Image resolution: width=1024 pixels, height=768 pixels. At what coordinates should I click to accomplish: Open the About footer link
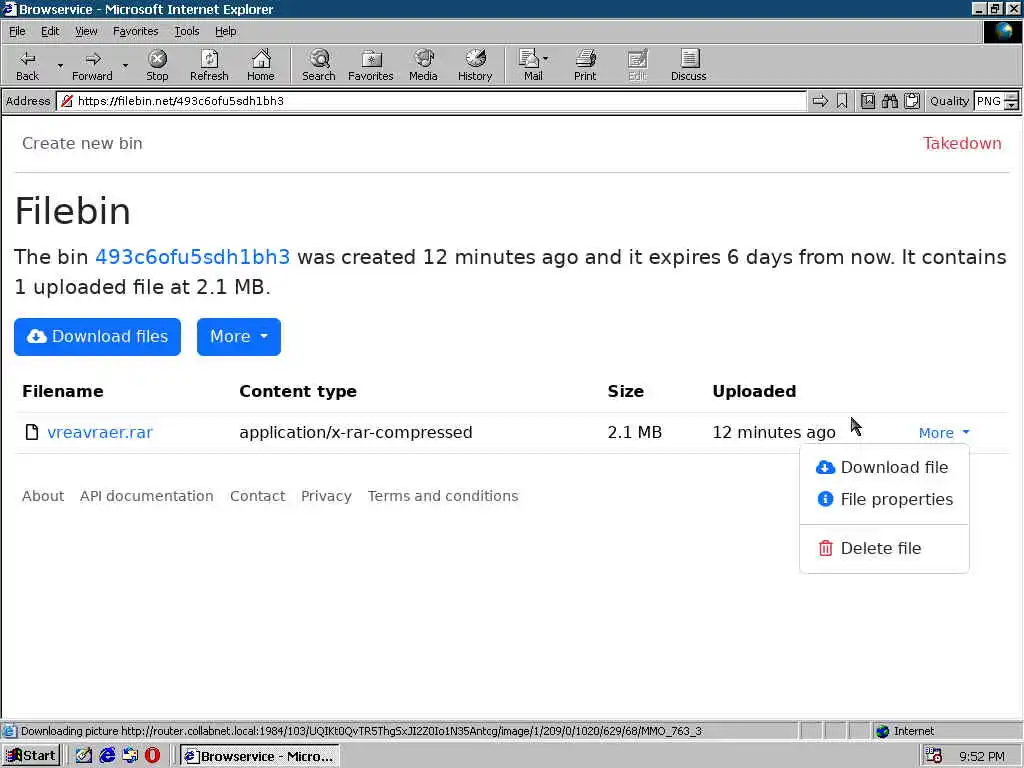point(43,496)
